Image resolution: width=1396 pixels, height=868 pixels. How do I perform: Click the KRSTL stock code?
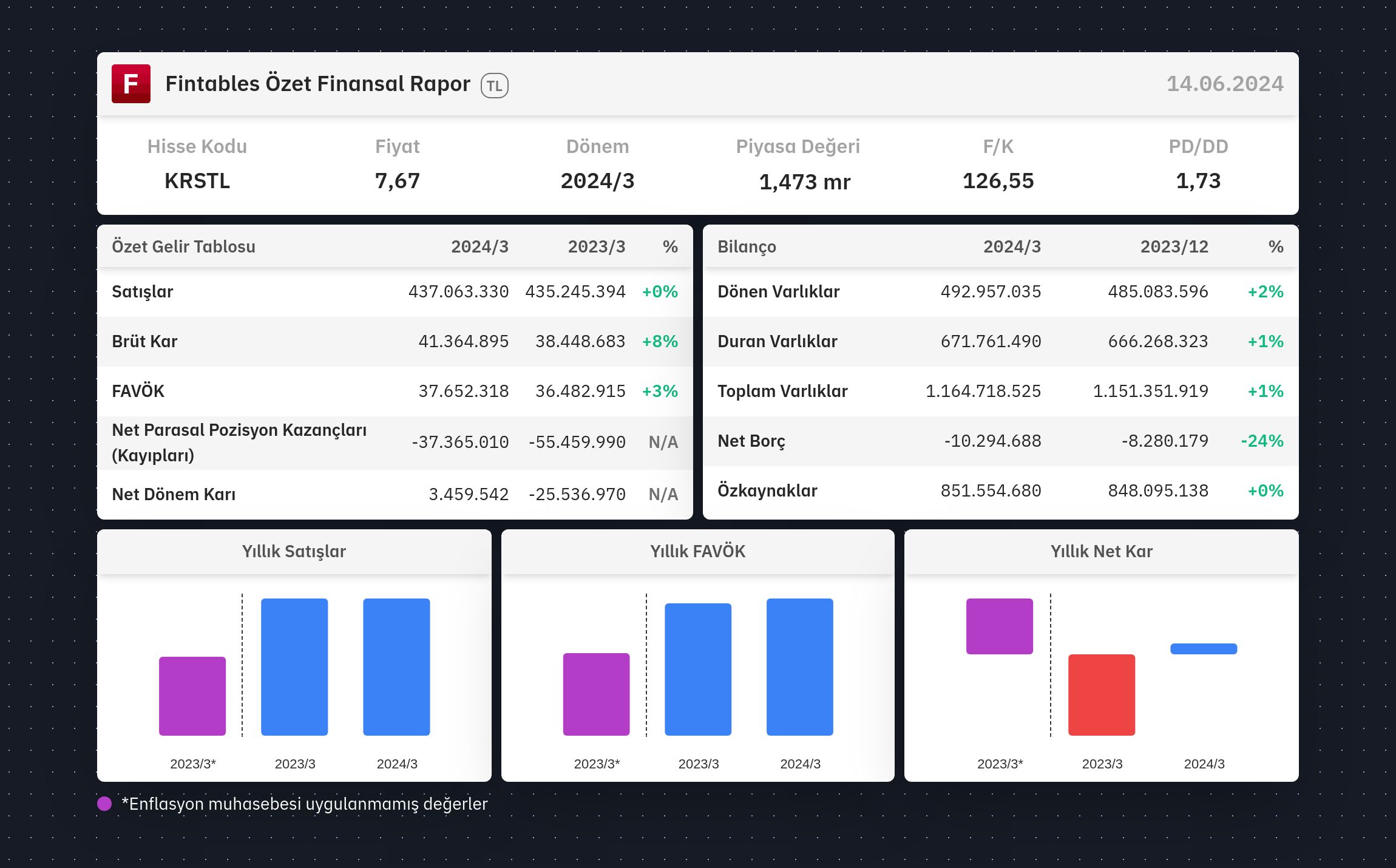click(197, 181)
